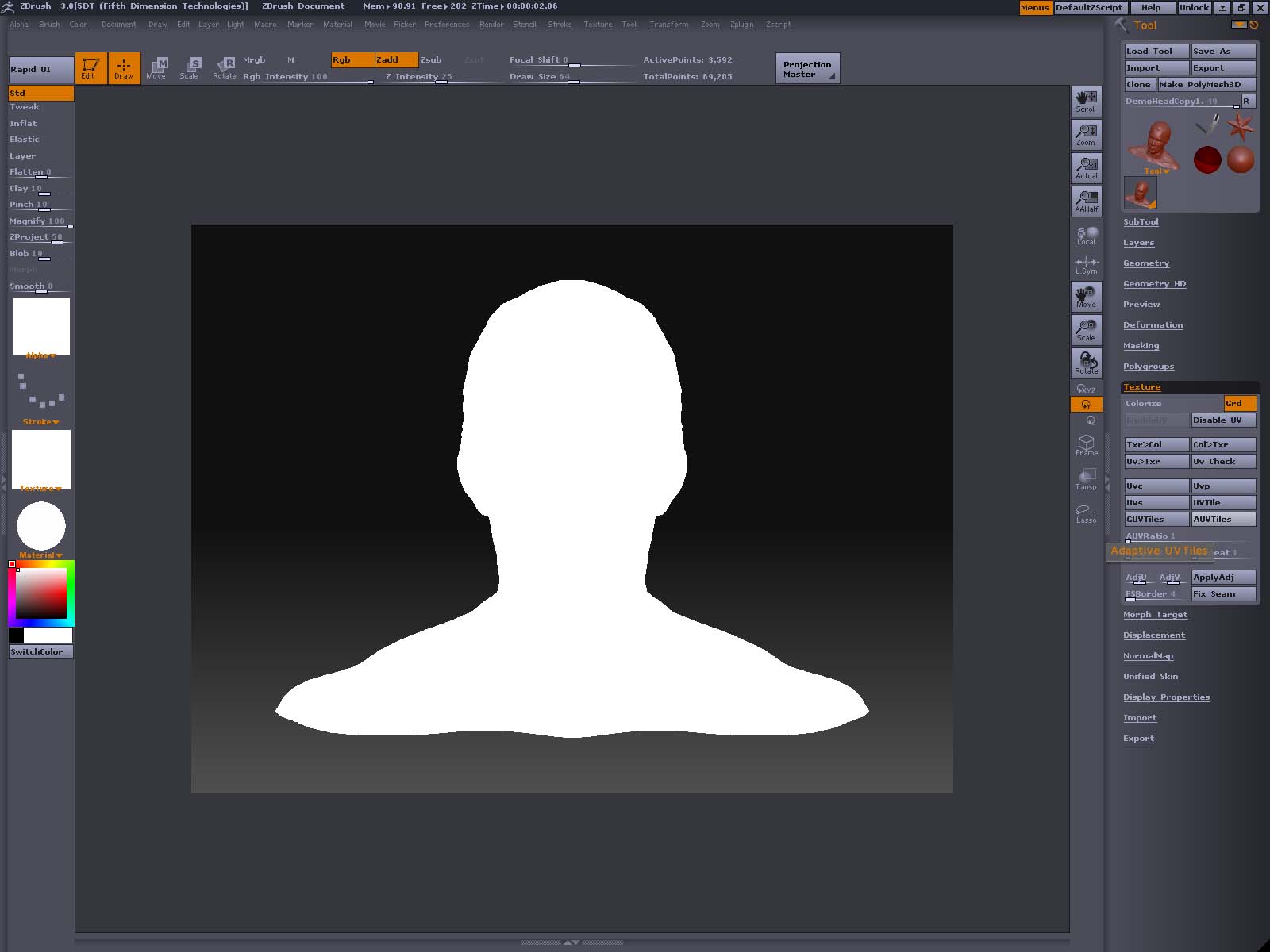Select the Actual size icon
1270x952 pixels.
pyautogui.click(x=1086, y=168)
